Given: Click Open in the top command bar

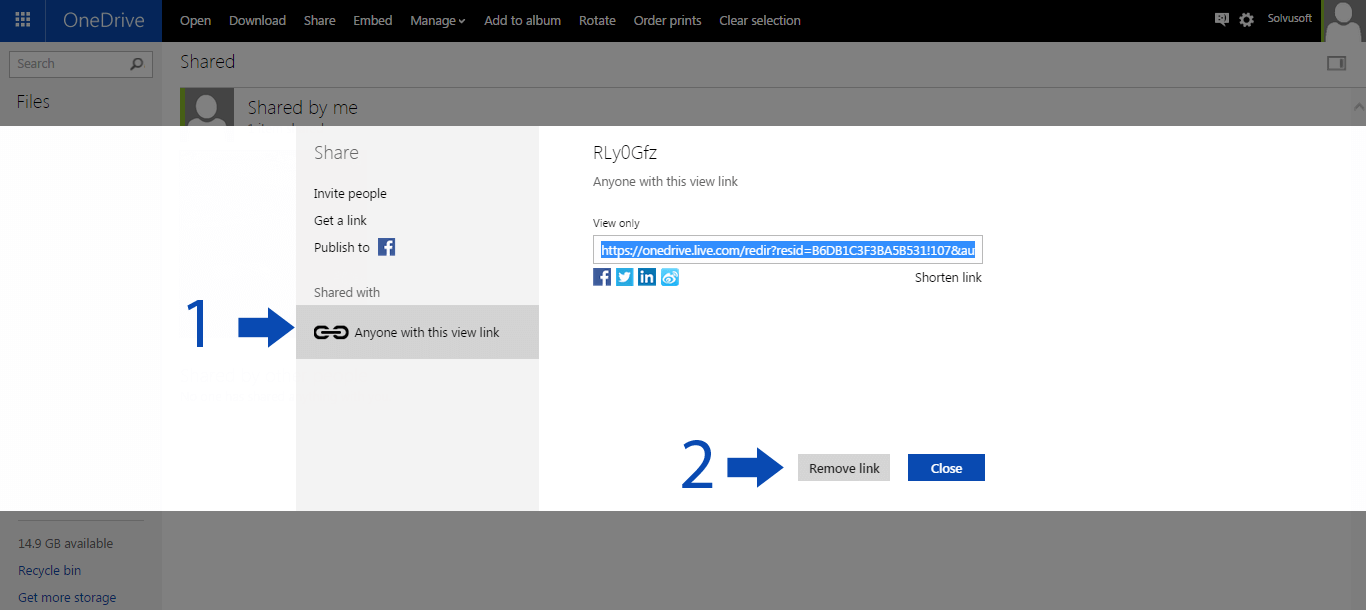Looking at the screenshot, I should [x=195, y=20].
